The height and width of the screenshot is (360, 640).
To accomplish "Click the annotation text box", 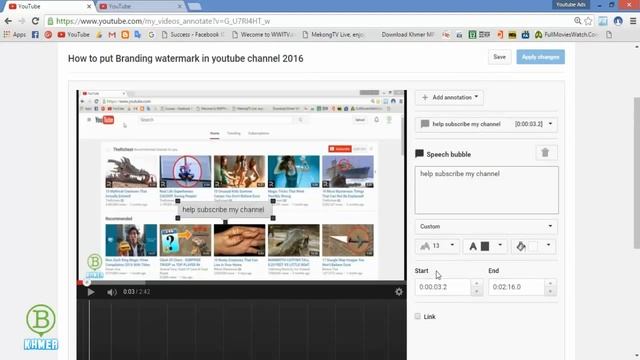I will [x=487, y=190].
